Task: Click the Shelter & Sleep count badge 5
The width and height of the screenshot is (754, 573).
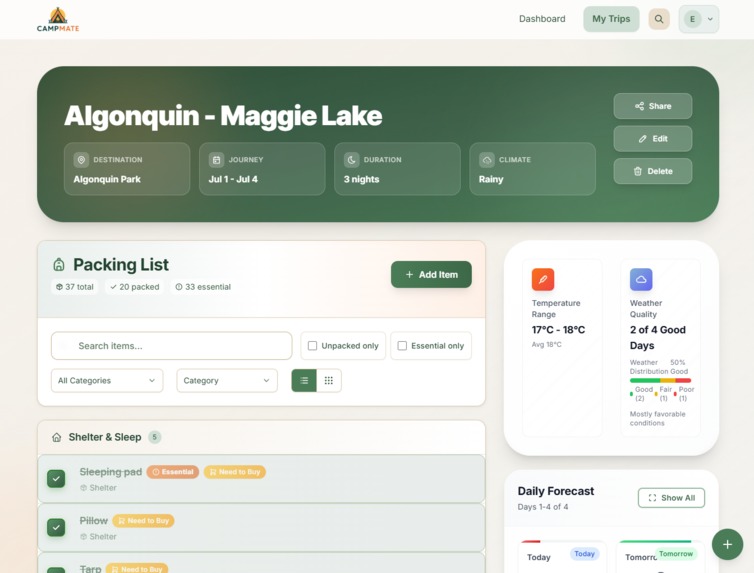Action: pos(154,437)
